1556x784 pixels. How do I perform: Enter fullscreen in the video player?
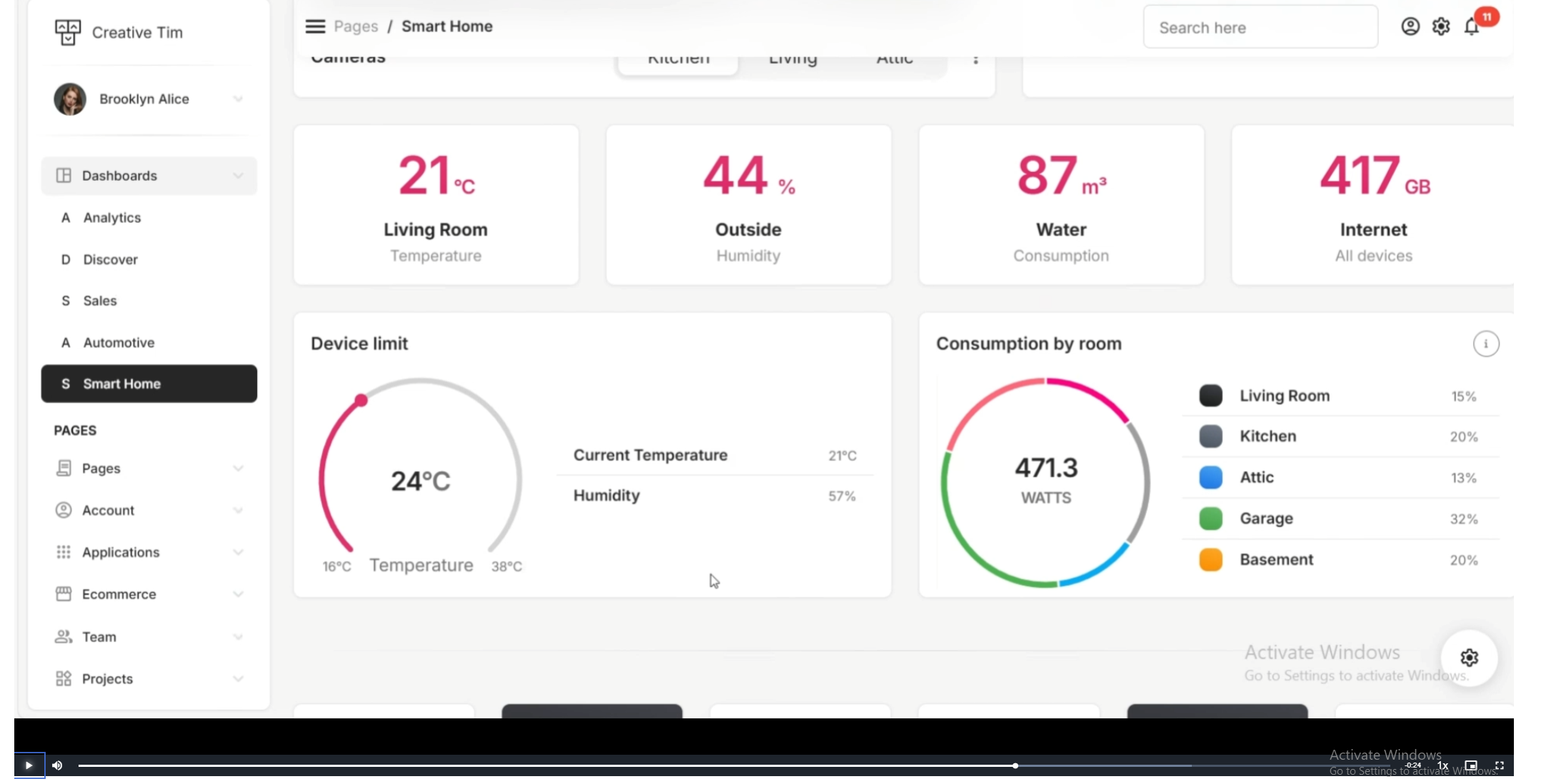(x=1500, y=765)
